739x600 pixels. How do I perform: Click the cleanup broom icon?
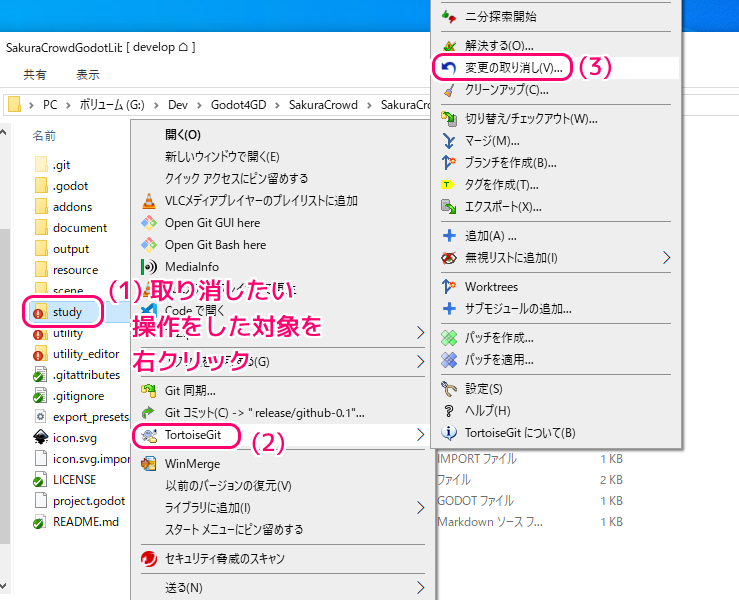449,90
